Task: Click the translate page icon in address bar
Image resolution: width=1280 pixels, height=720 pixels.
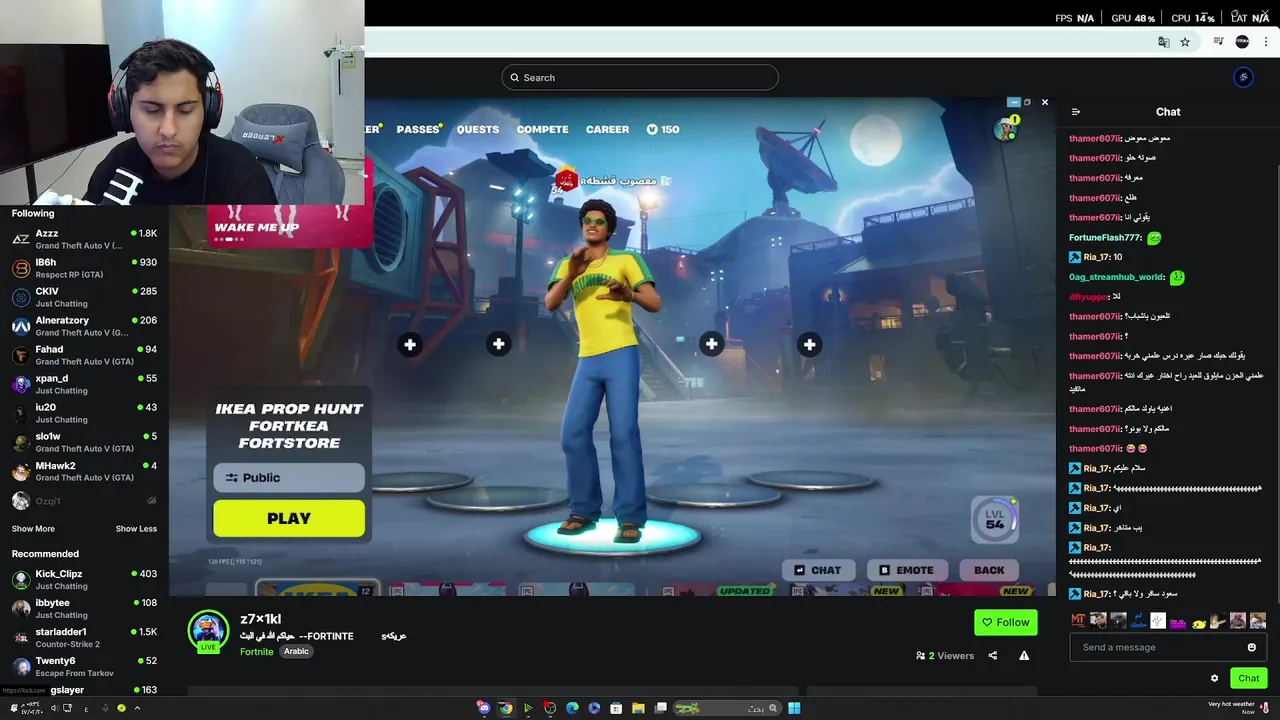Action: pos(1163,42)
